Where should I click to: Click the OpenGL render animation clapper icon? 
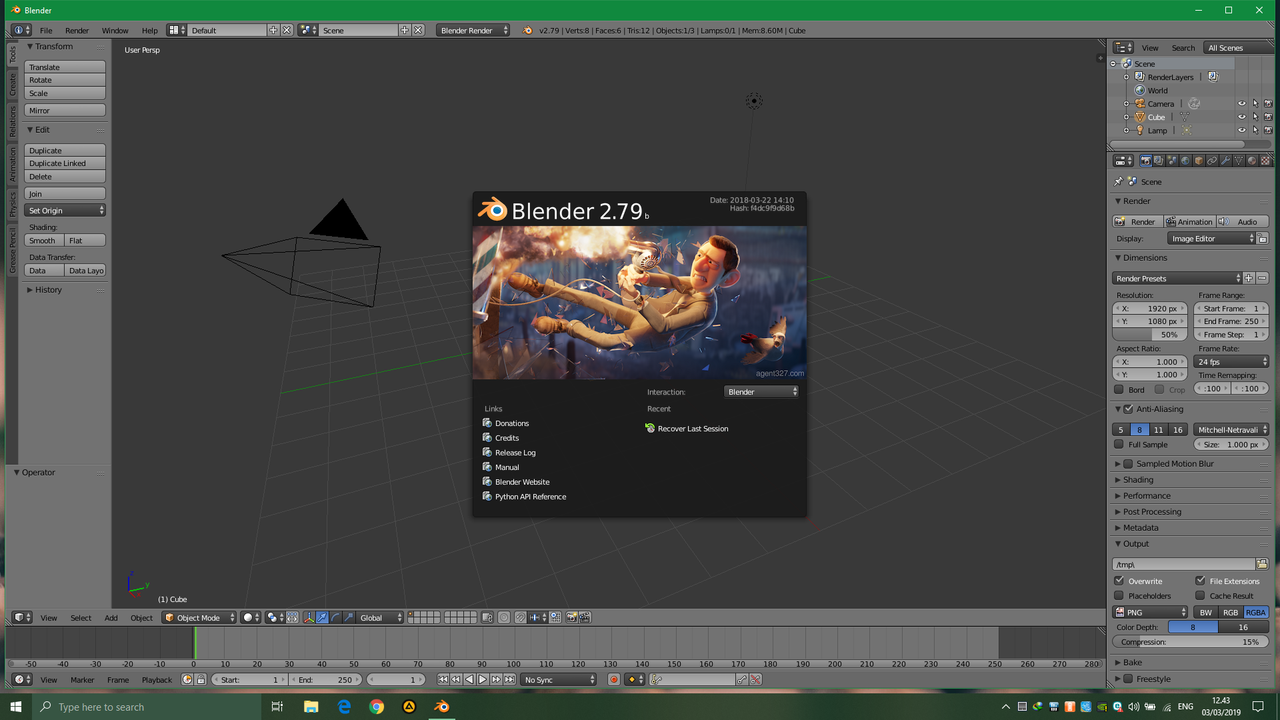coord(585,618)
